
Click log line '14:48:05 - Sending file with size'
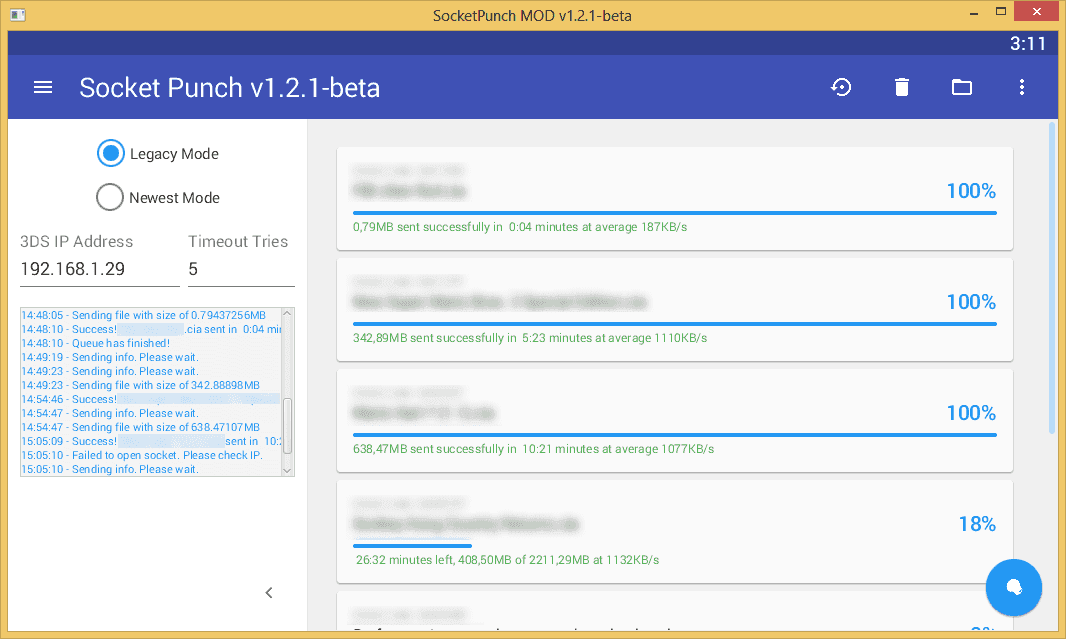(x=143, y=315)
